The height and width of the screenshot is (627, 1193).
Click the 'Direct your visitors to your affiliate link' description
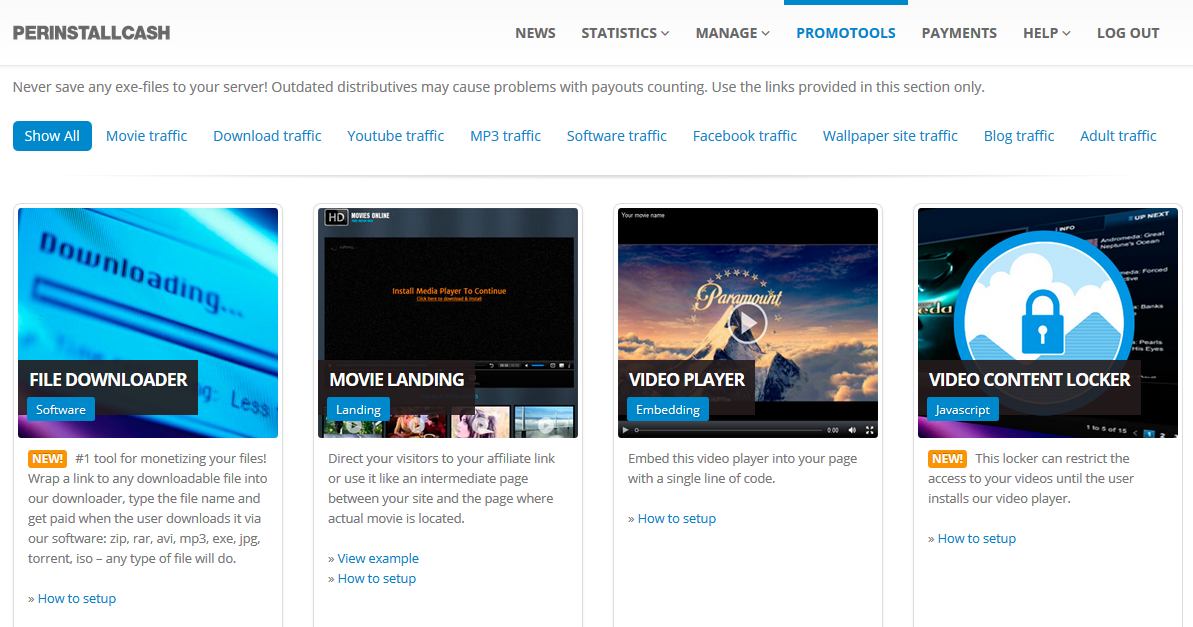pyautogui.click(x=441, y=489)
